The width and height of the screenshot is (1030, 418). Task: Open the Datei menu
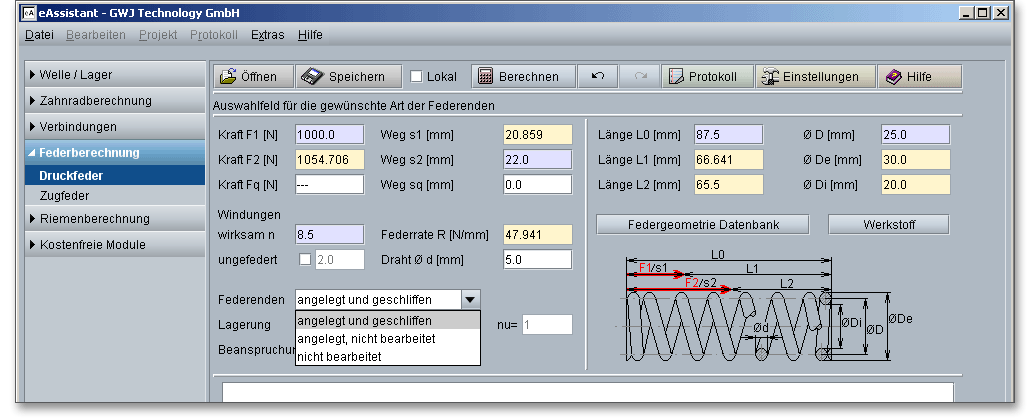coord(39,34)
